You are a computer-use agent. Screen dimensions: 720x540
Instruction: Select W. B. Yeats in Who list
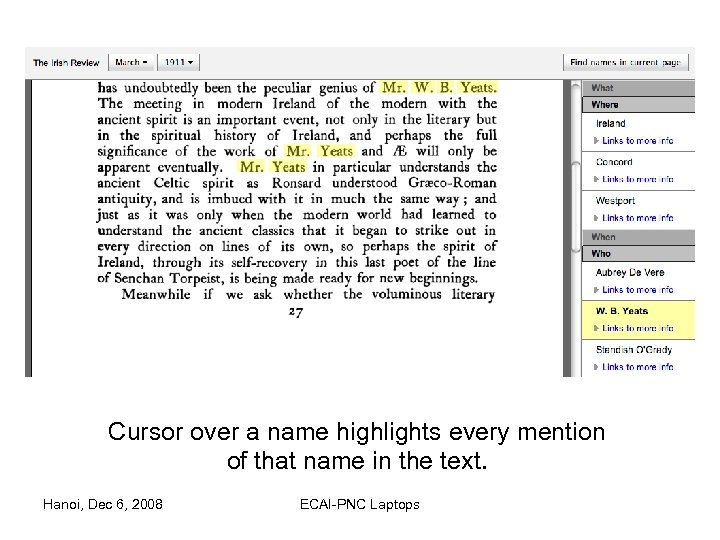pos(622,311)
